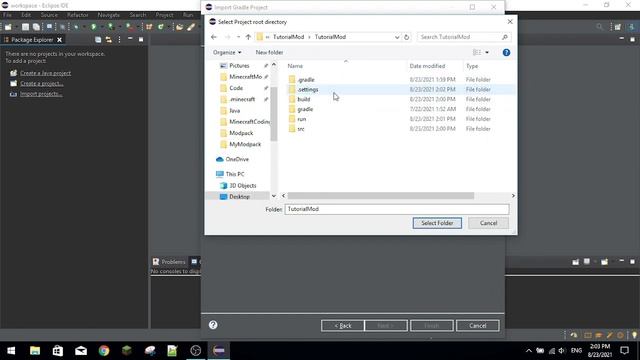Select the src folder in file list
Viewport: 640px width, 360px height.
click(x=301, y=129)
